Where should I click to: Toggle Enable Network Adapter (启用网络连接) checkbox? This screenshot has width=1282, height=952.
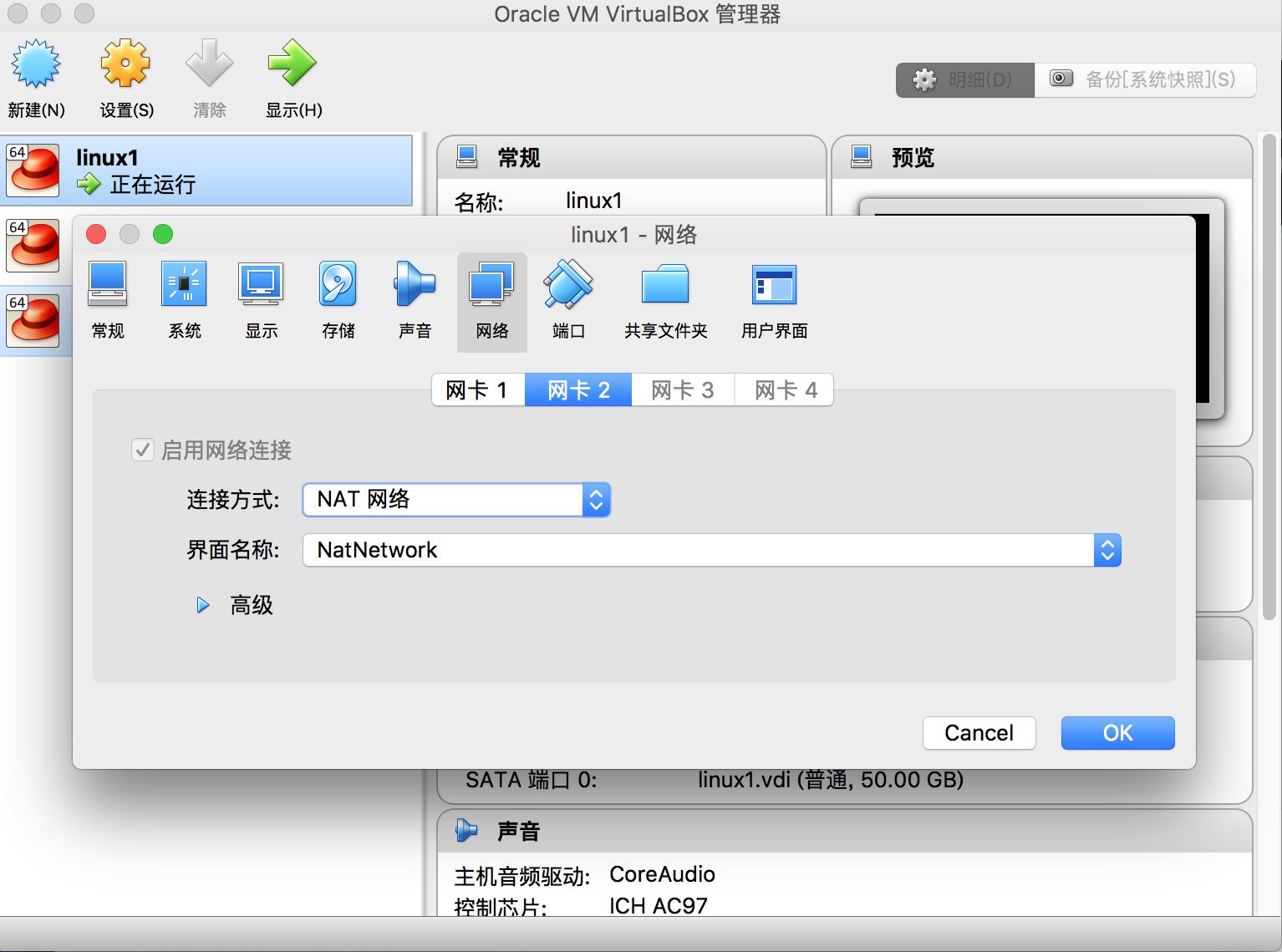[x=143, y=450]
